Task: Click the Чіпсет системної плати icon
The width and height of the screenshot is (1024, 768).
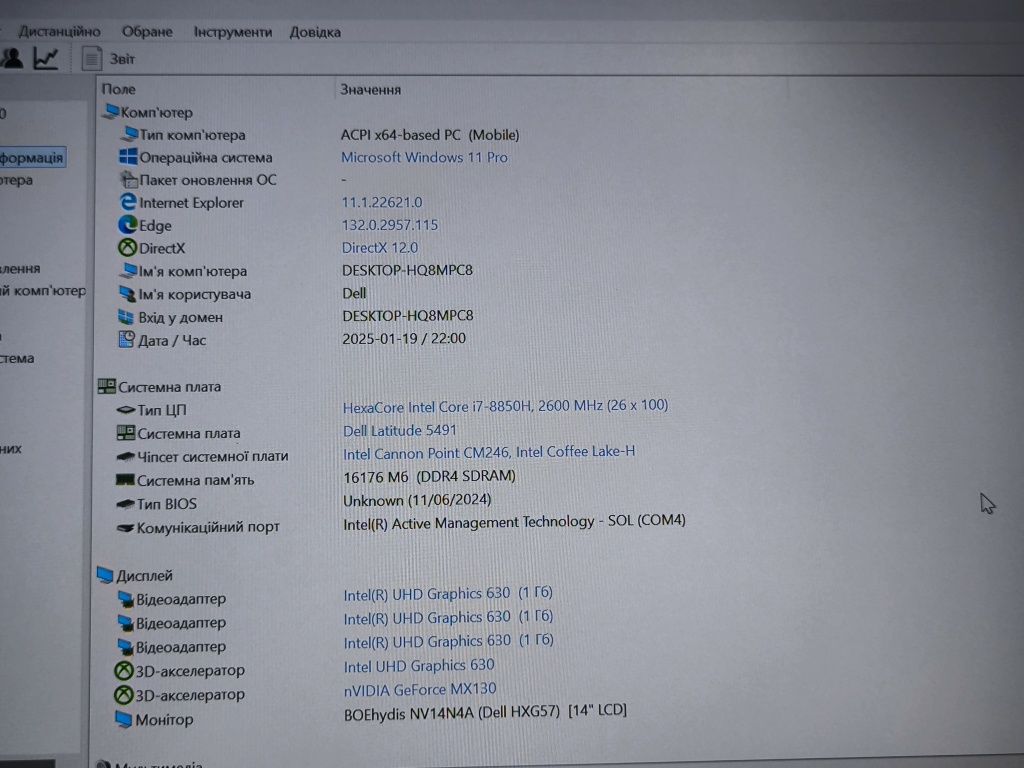Action: point(125,456)
